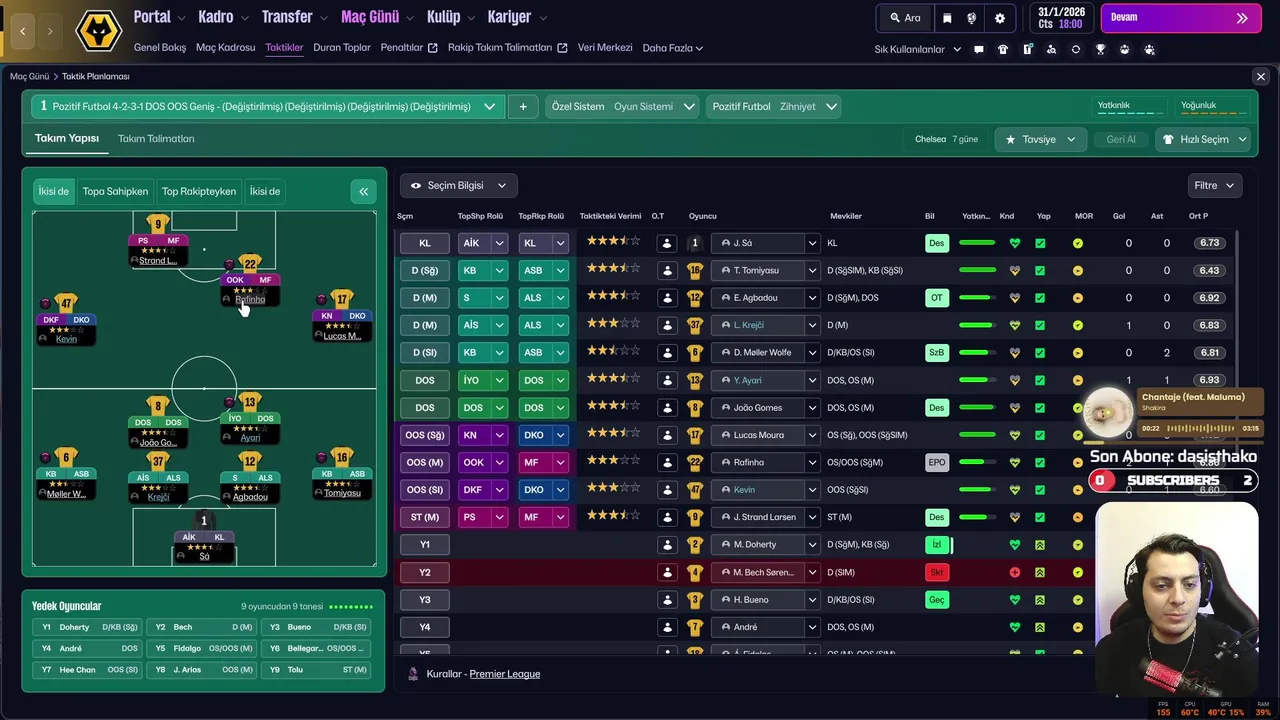Select Top Rakipteyken view tab
This screenshot has height=720, width=1280.
point(199,191)
